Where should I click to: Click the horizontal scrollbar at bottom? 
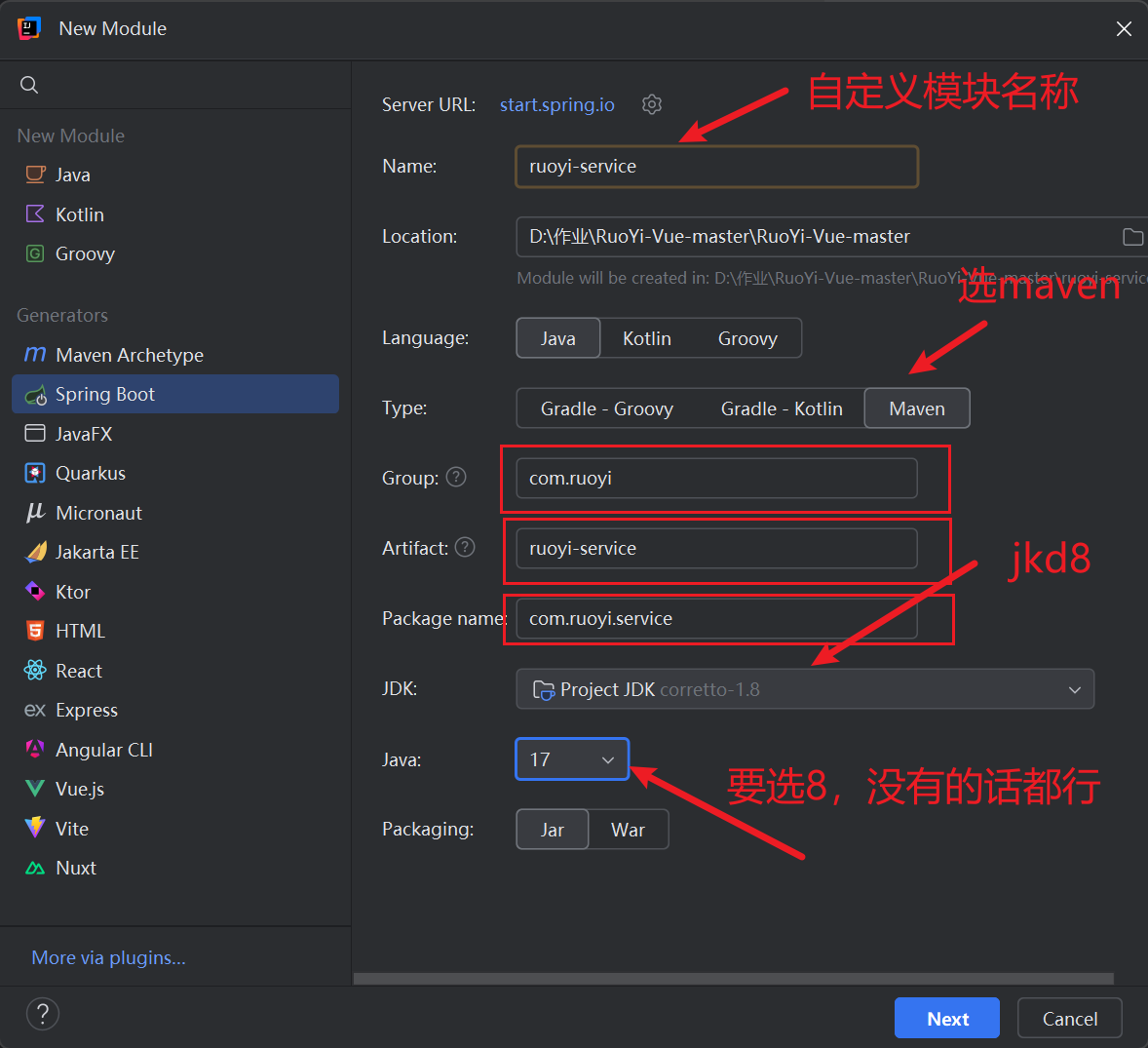coord(734,979)
